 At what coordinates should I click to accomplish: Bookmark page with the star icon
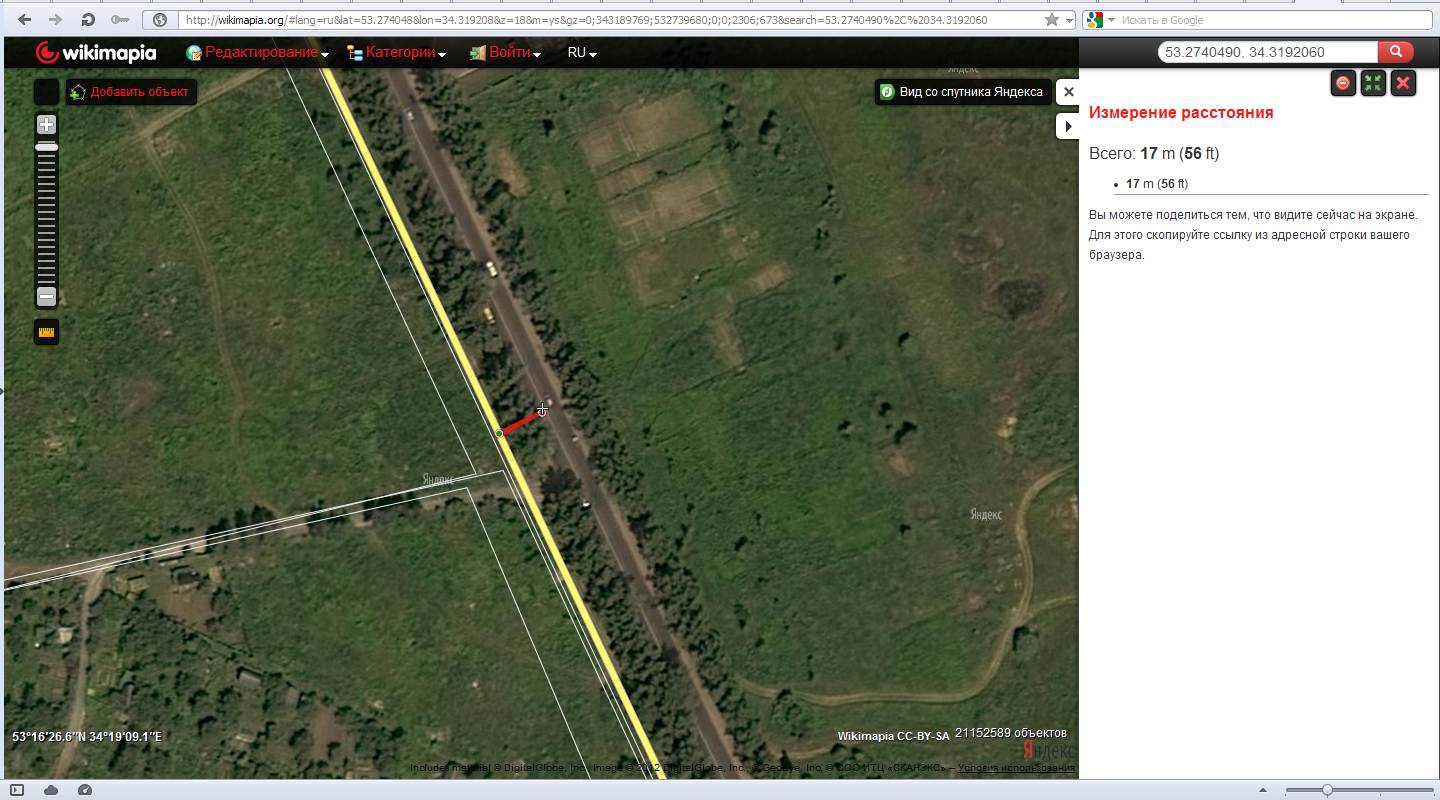(1051, 20)
